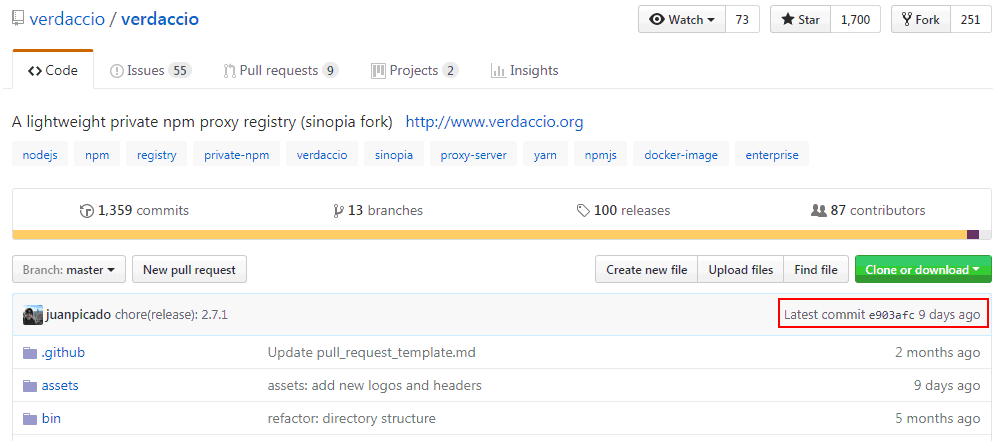Open the Clone or download dropdown
This screenshot has height=441, width=993.
tap(922, 269)
